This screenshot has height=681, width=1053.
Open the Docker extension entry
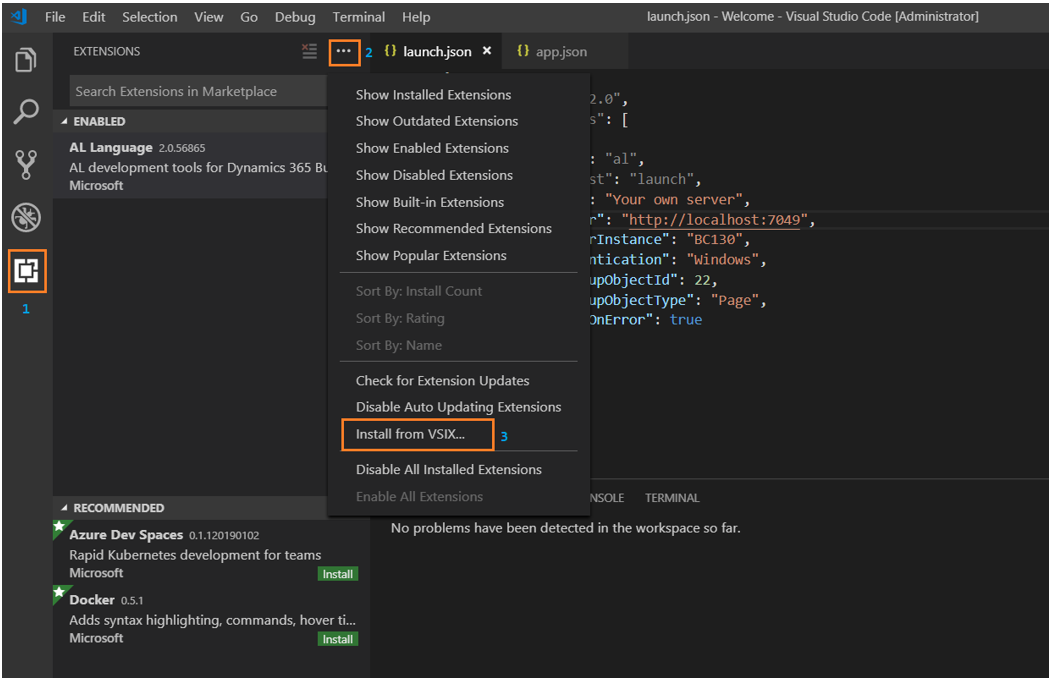click(212, 619)
